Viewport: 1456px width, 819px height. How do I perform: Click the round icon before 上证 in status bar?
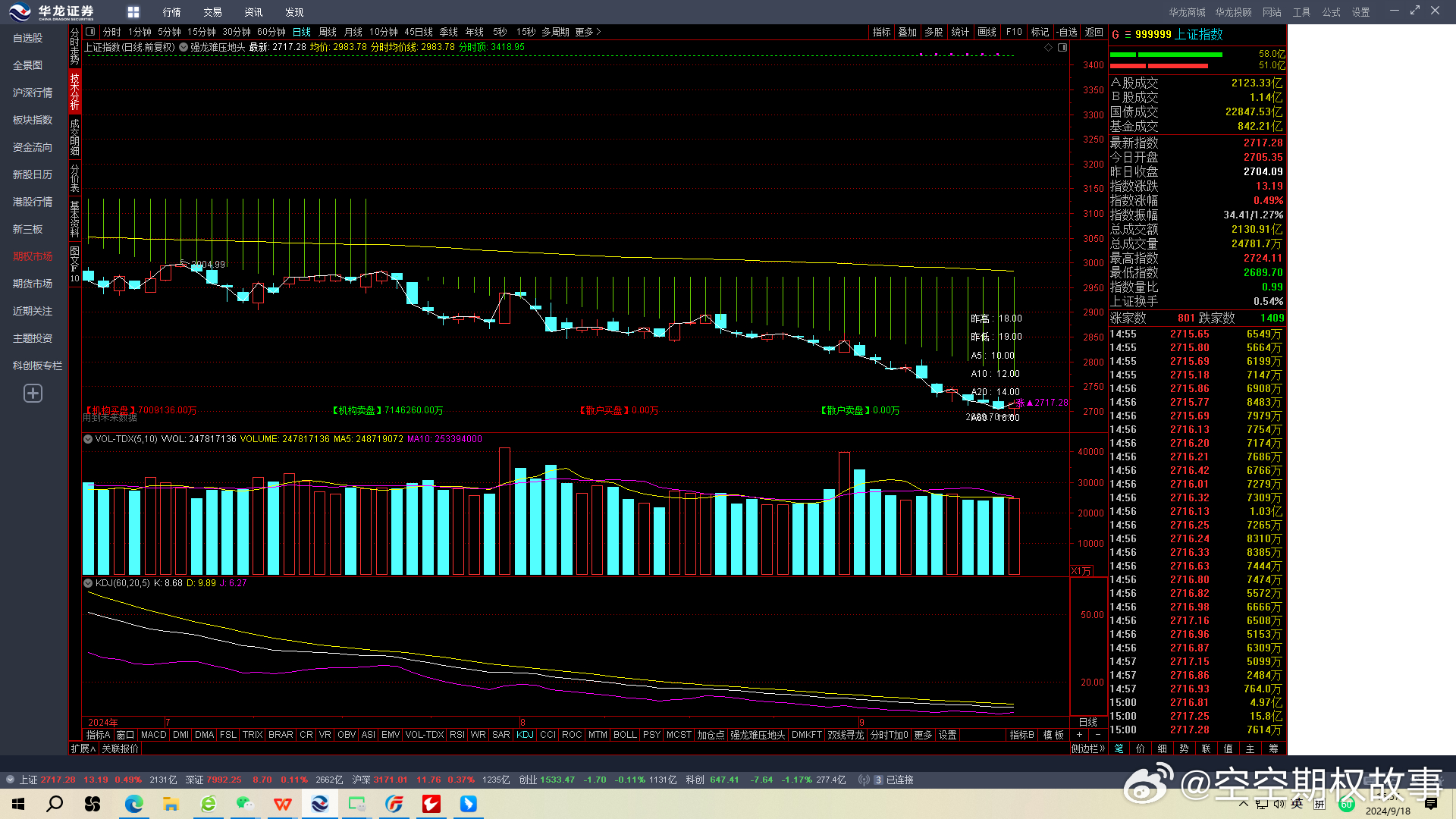pos(10,780)
